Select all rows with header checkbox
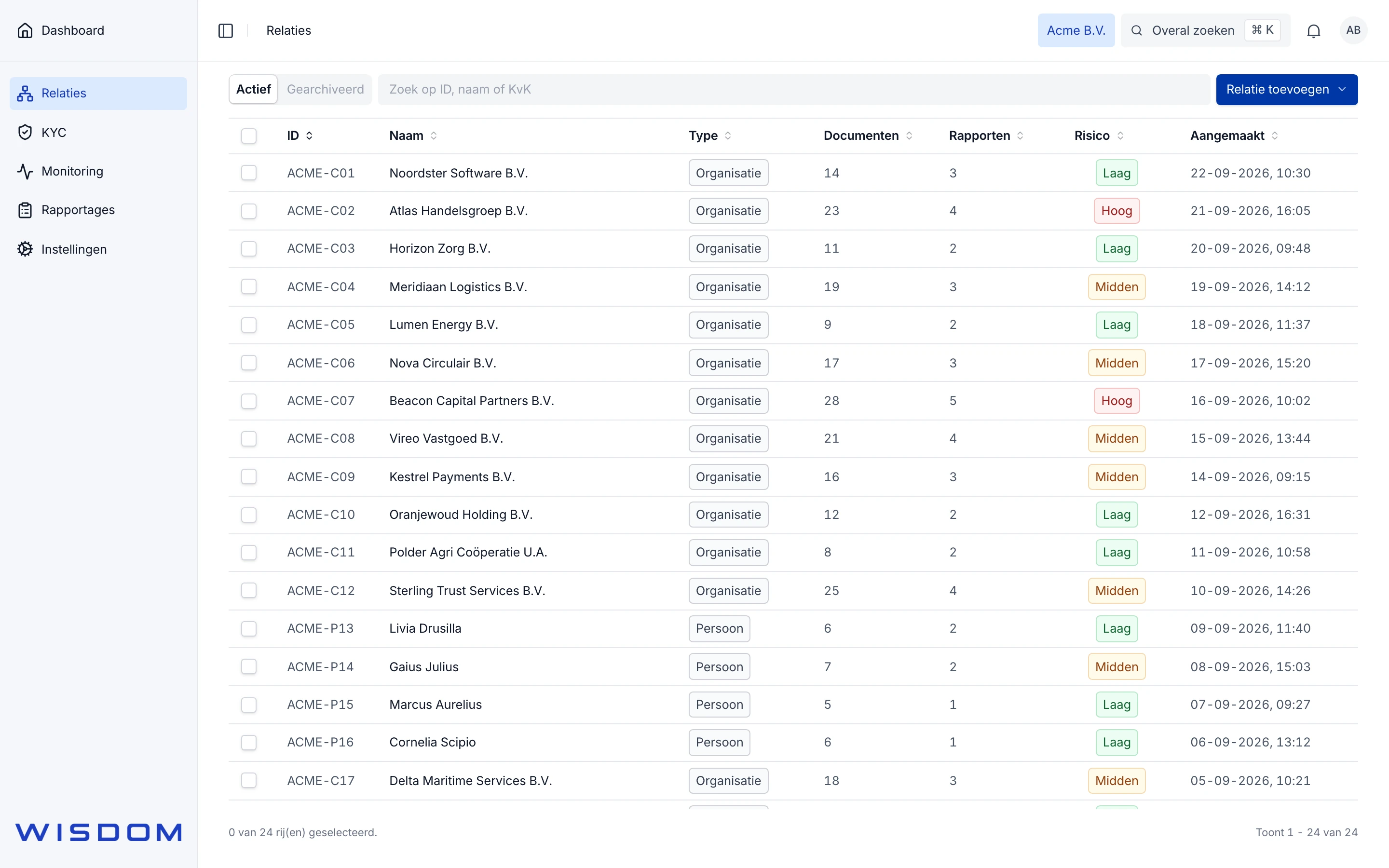This screenshot has width=1389, height=868. pyautogui.click(x=248, y=136)
